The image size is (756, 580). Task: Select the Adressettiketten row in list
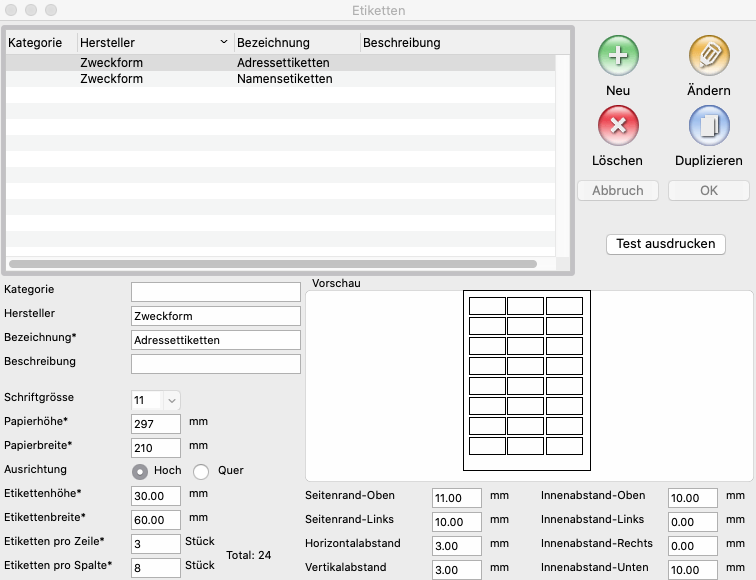(284, 63)
